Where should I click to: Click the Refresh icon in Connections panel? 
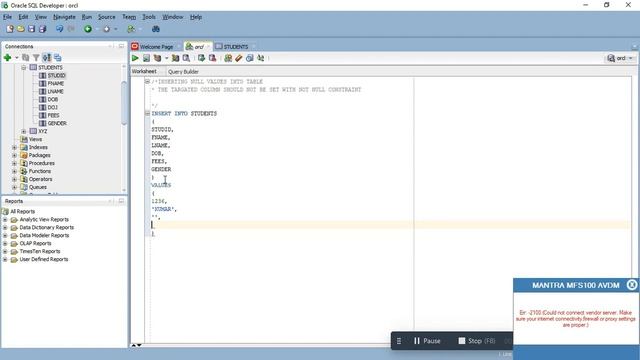pyautogui.click(x=25, y=58)
